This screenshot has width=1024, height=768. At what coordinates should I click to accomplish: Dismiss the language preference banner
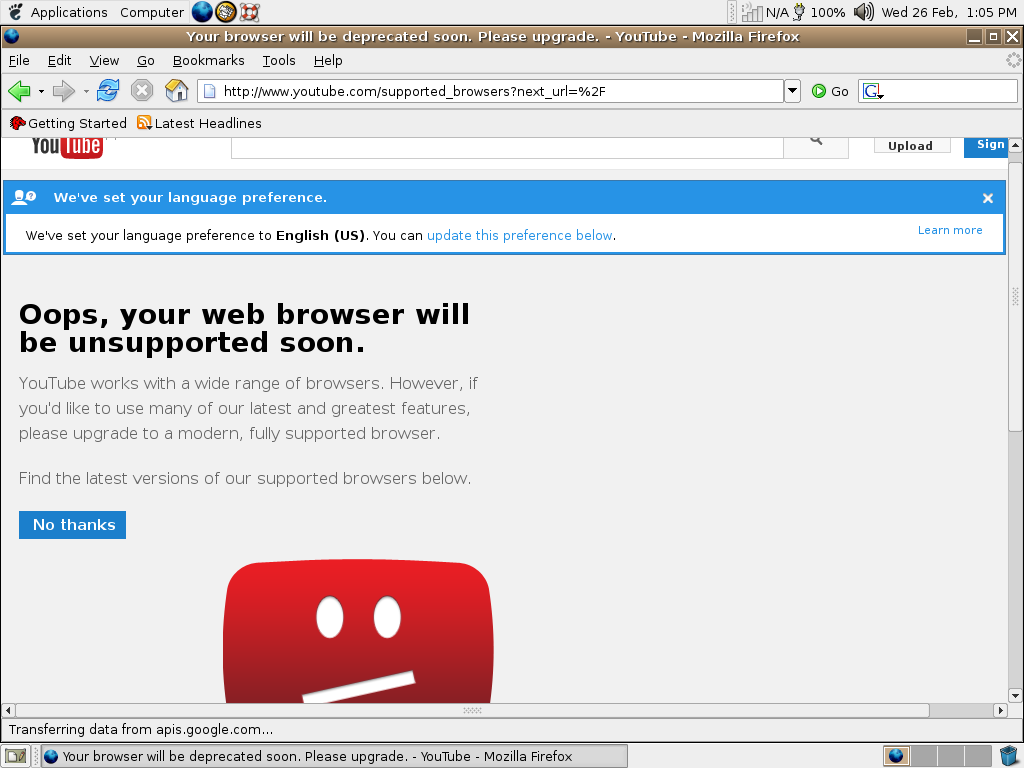click(988, 198)
